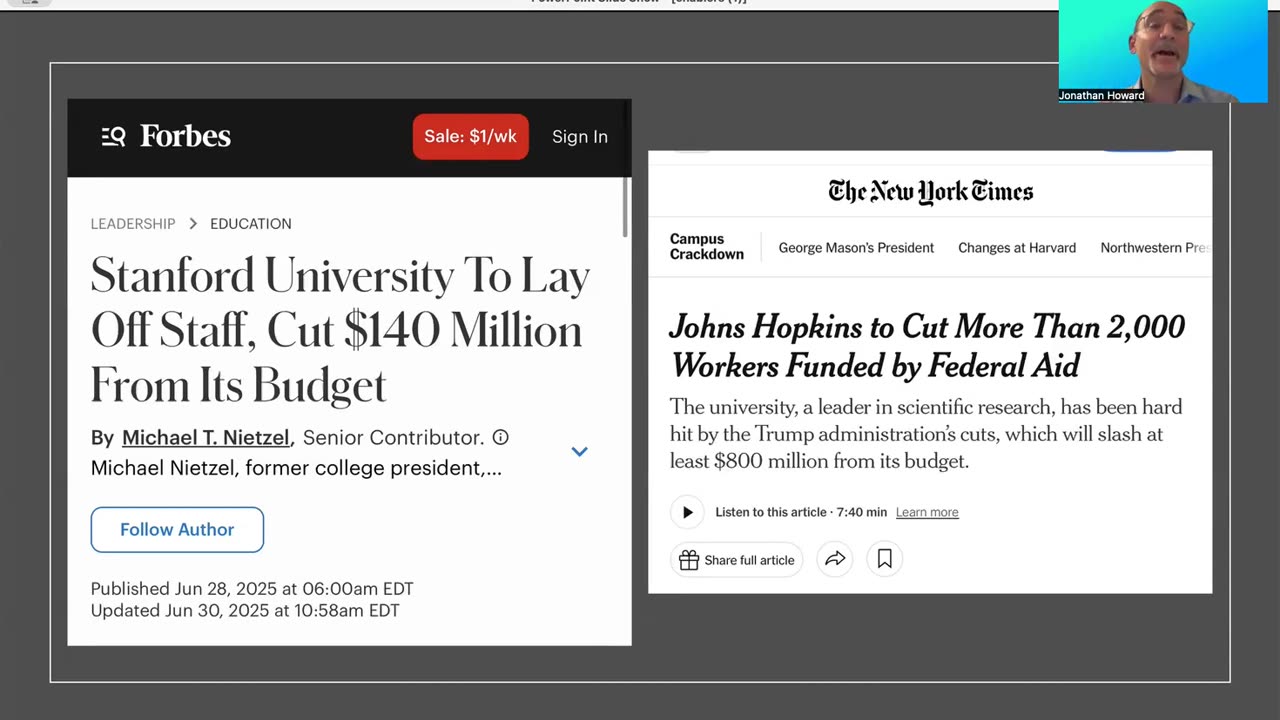The width and height of the screenshot is (1280, 720).
Task: Bookmark the Johns Hopkins article
Action: (x=885, y=560)
